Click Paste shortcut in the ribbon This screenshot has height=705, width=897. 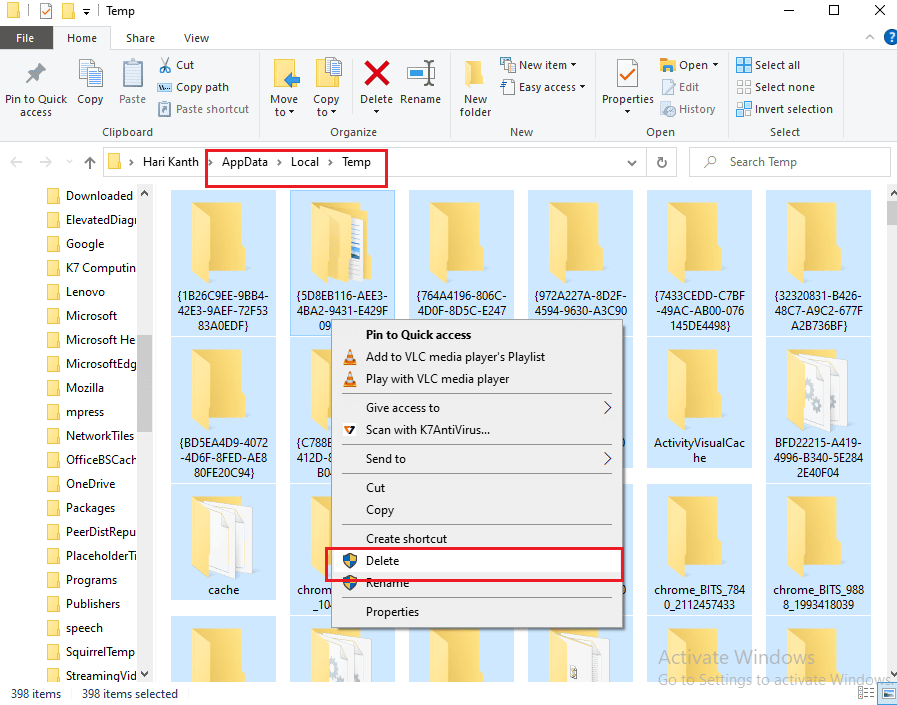204,109
